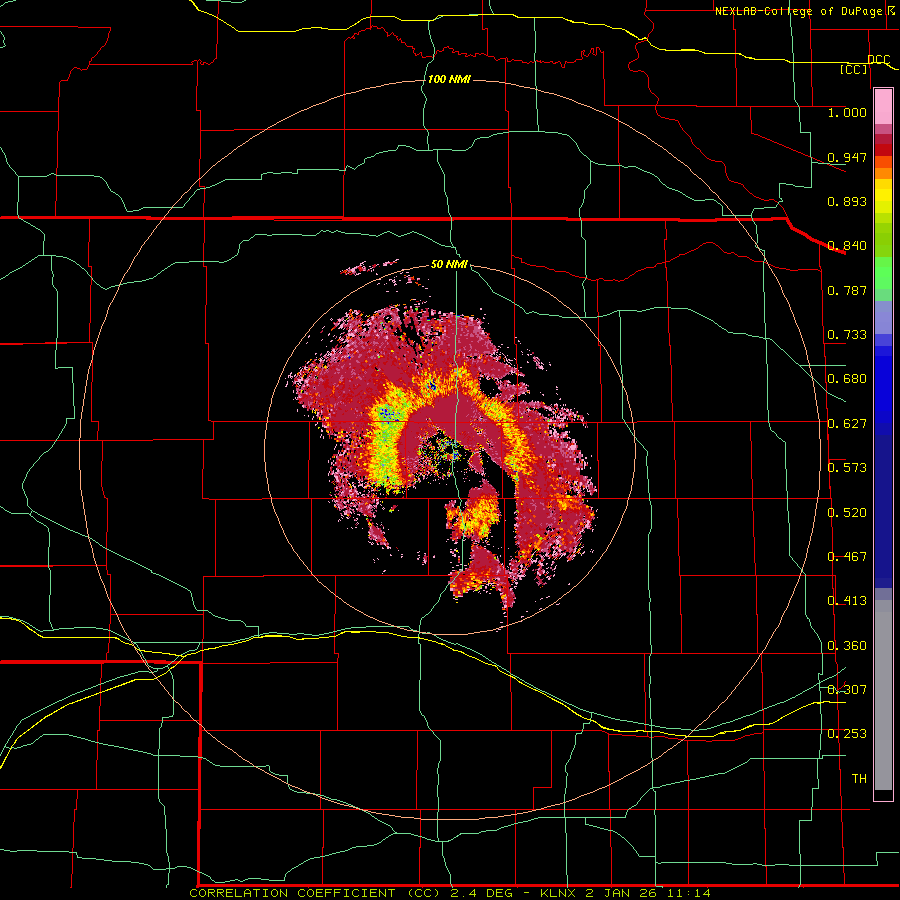Click the 0.253 legend value
The width and height of the screenshot is (900, 900).
(x=847, y=734)
